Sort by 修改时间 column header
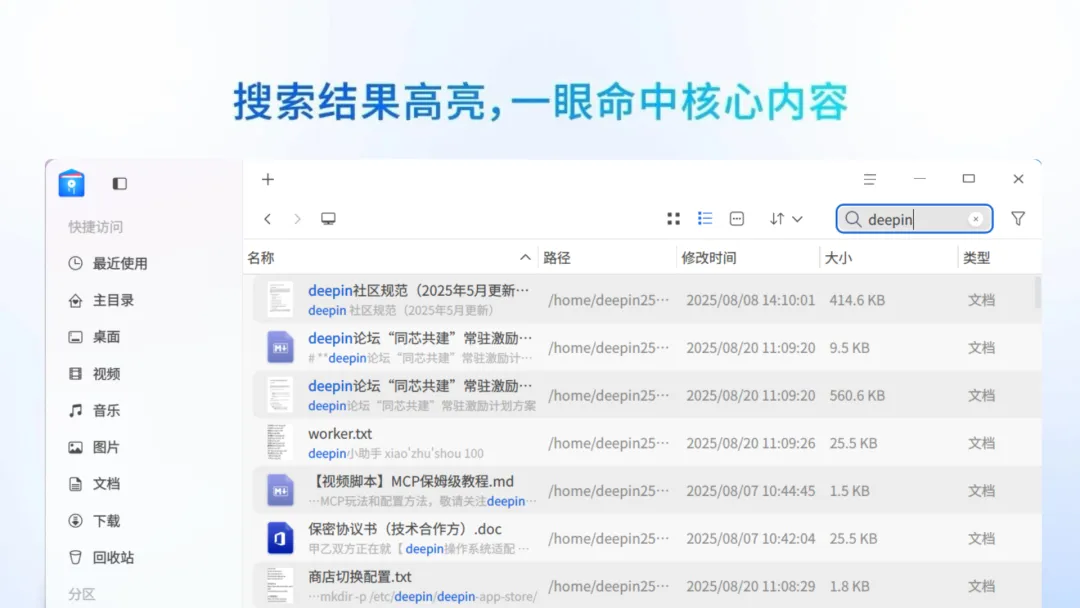This screenshot has width=1080, height=608. 748,258
